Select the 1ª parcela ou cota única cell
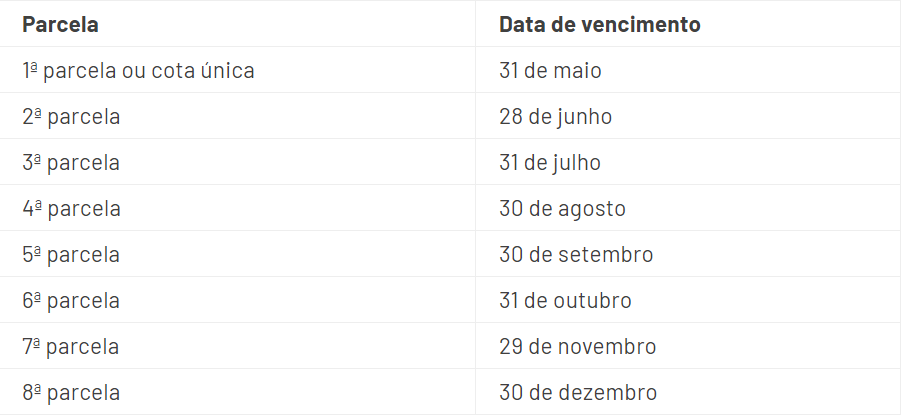Screen dimensions: 902x415 coord(139,70)
